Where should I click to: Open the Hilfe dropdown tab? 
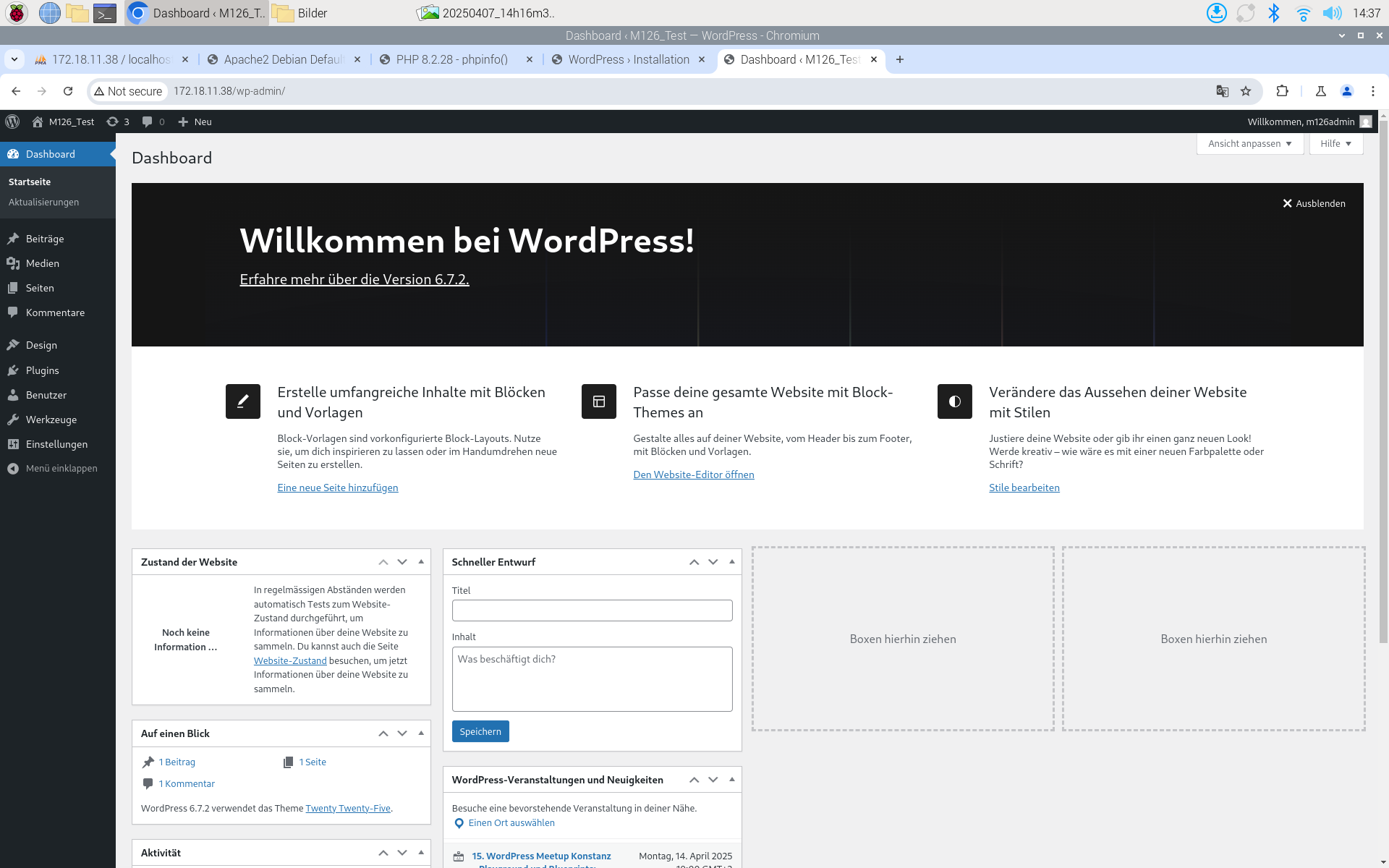pyautogui.click(x=1335, y=143)
